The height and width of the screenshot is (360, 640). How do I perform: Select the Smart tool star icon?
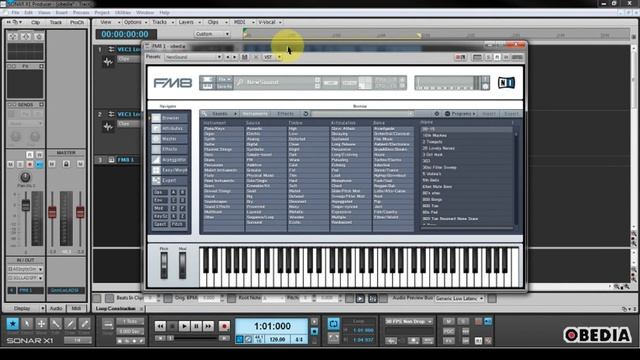(x=13, y=324)
